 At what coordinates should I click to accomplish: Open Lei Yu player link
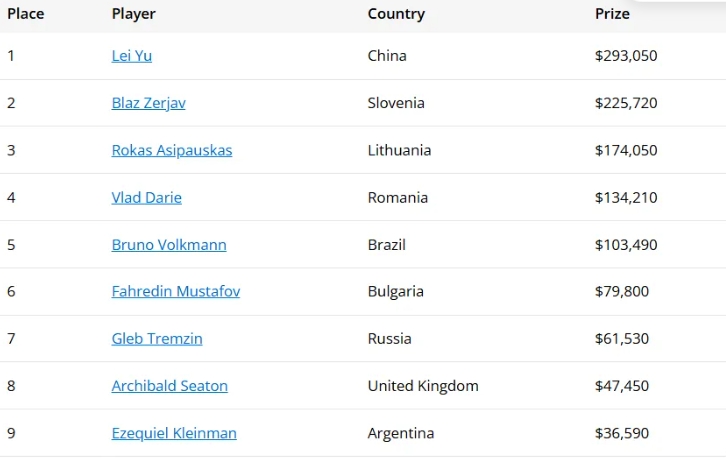pos(132,56)
